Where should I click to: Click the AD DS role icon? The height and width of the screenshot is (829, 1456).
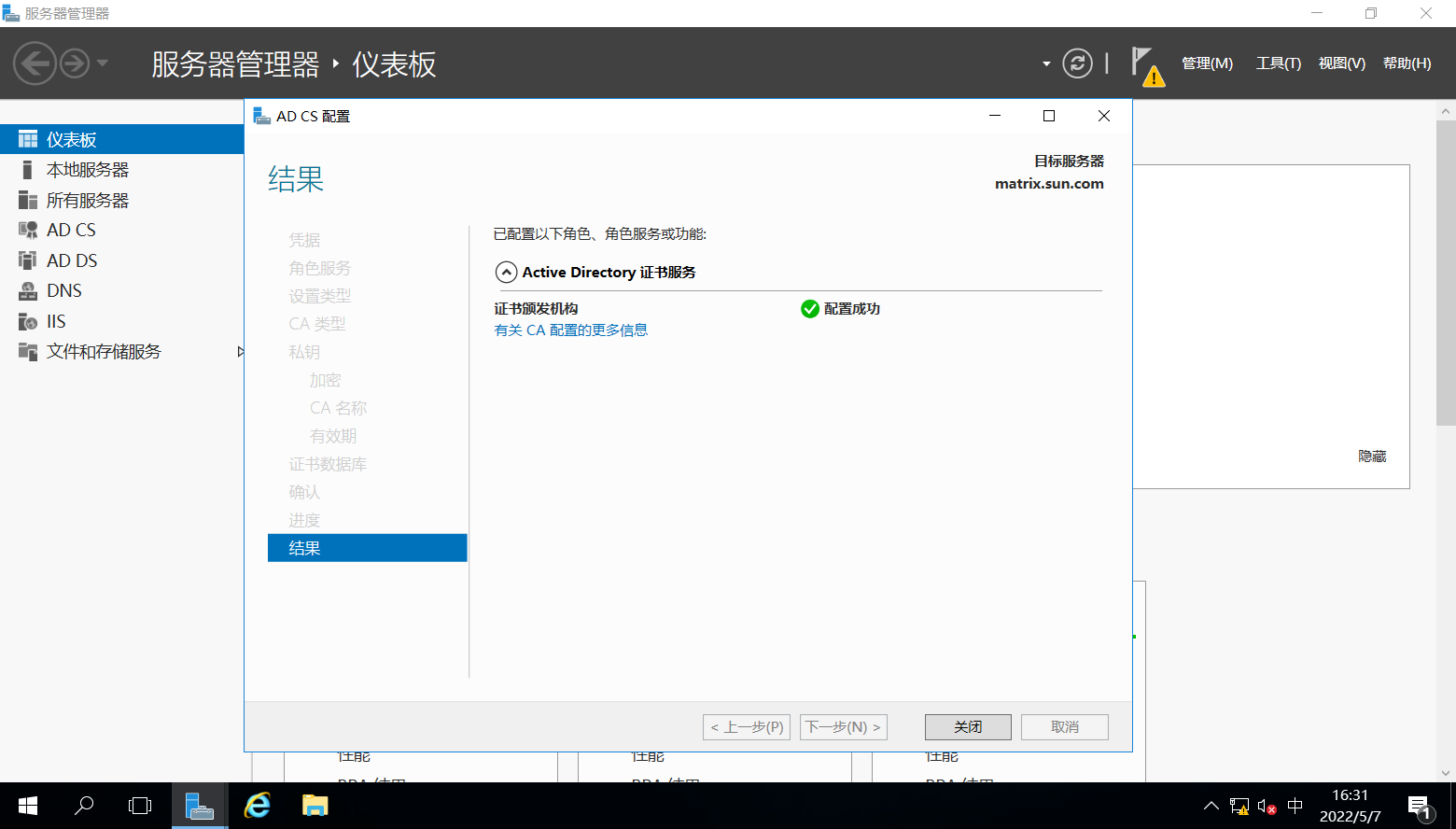28,260
